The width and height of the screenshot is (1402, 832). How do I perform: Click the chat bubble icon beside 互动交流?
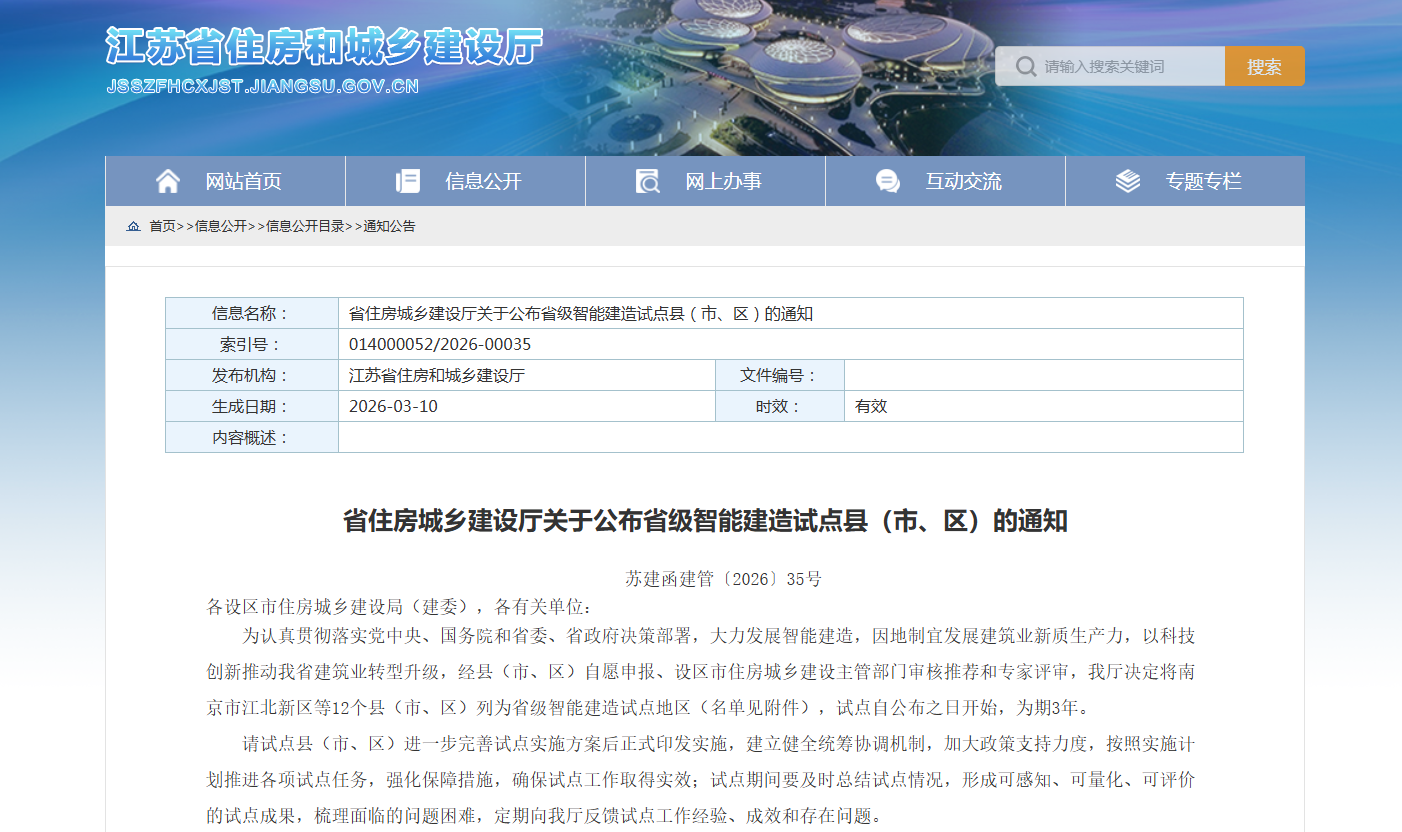tap(887, 180)
